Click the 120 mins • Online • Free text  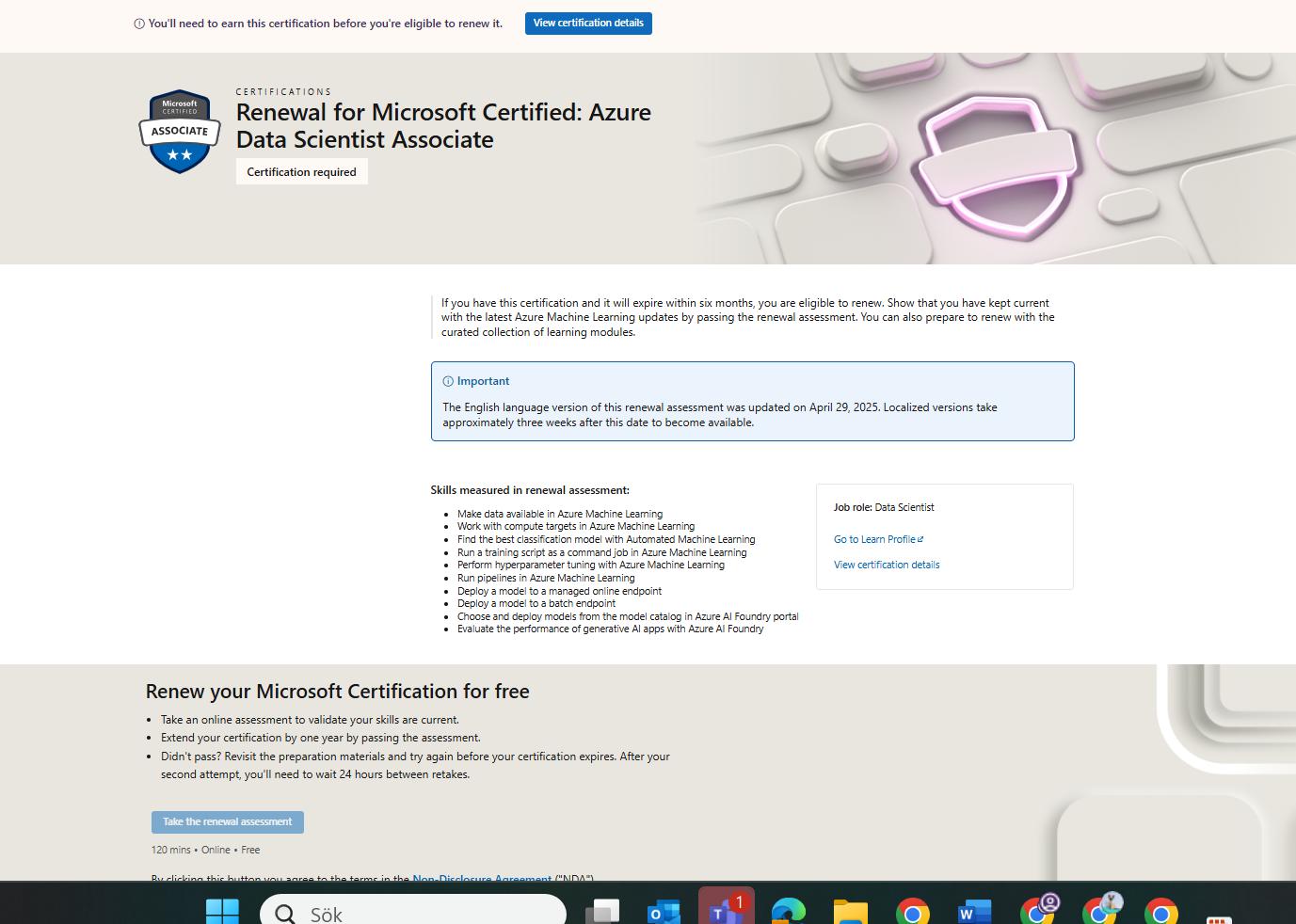point(205,850)
